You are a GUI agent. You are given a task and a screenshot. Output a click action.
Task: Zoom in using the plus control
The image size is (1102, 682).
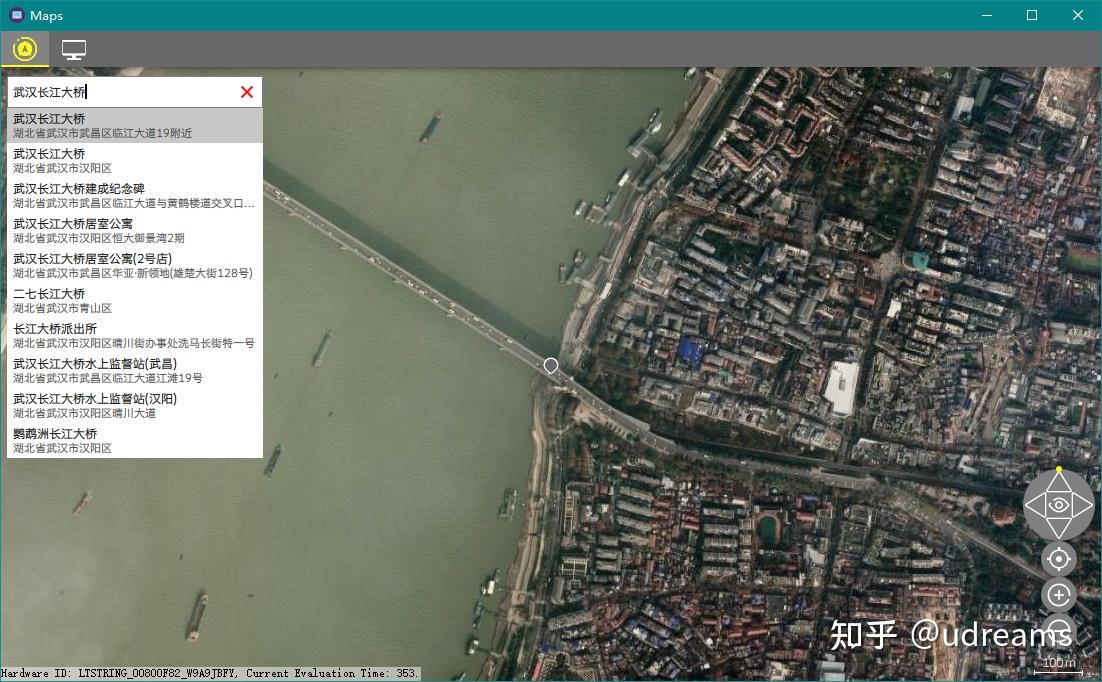(x=1058, y=595)
